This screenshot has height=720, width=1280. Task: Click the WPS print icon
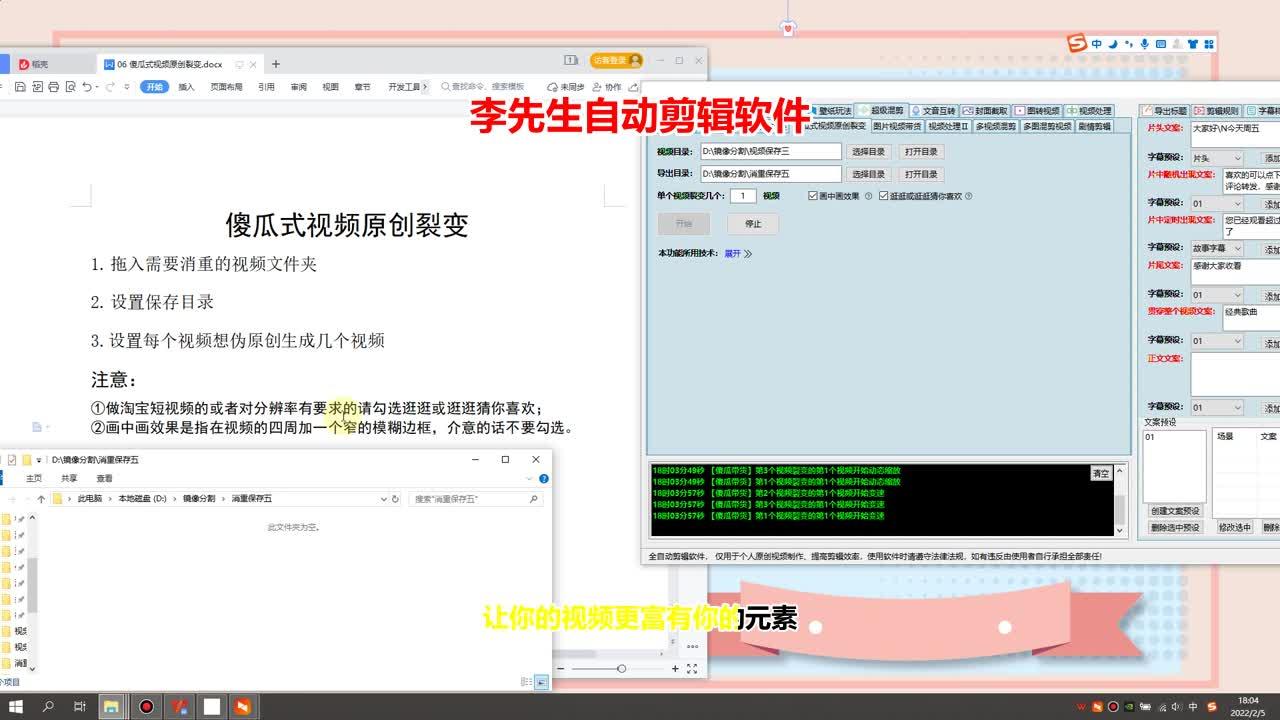coord(54,87)
